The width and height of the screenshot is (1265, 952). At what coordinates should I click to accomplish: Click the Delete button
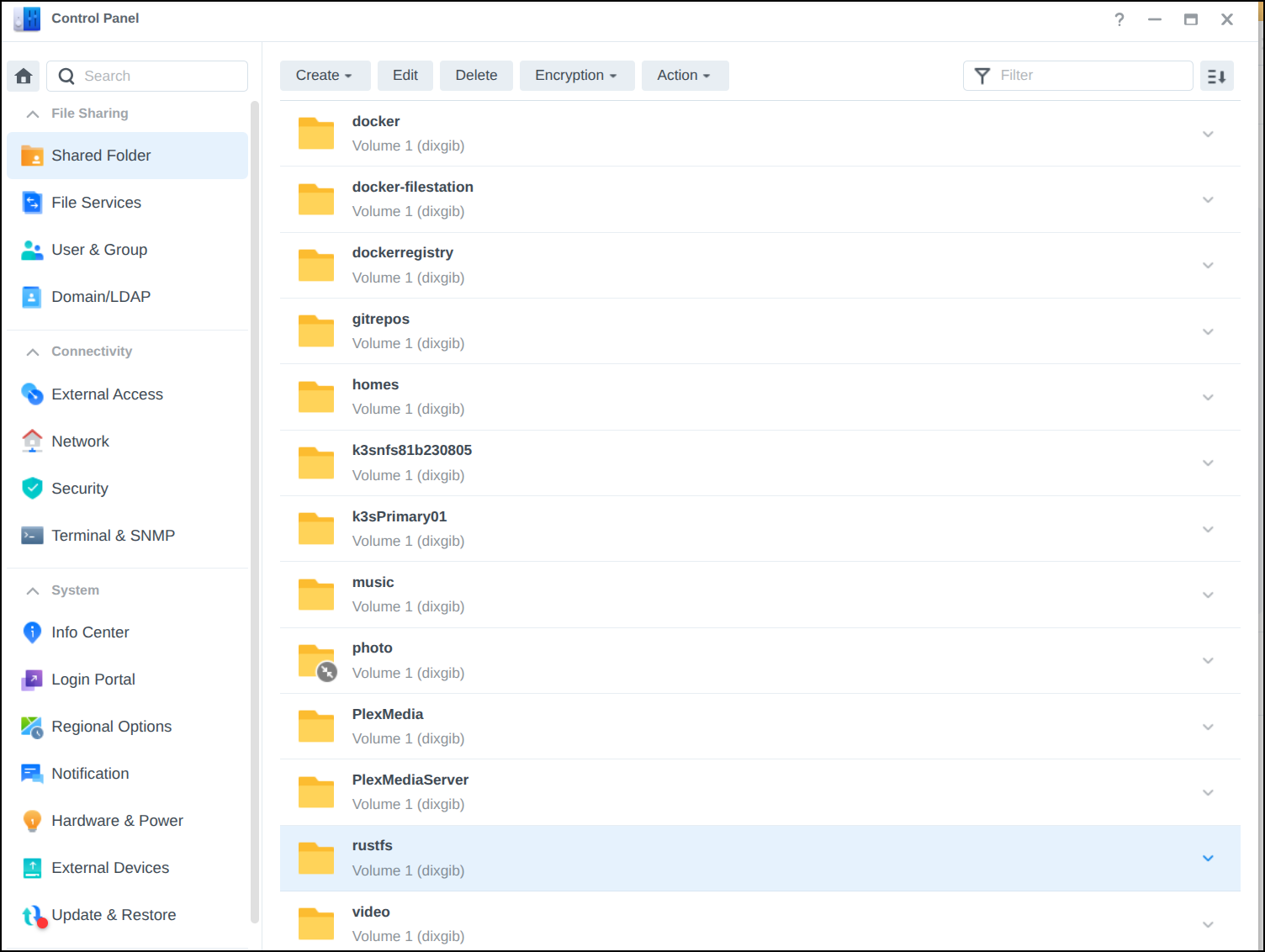(x=476, y=76)
